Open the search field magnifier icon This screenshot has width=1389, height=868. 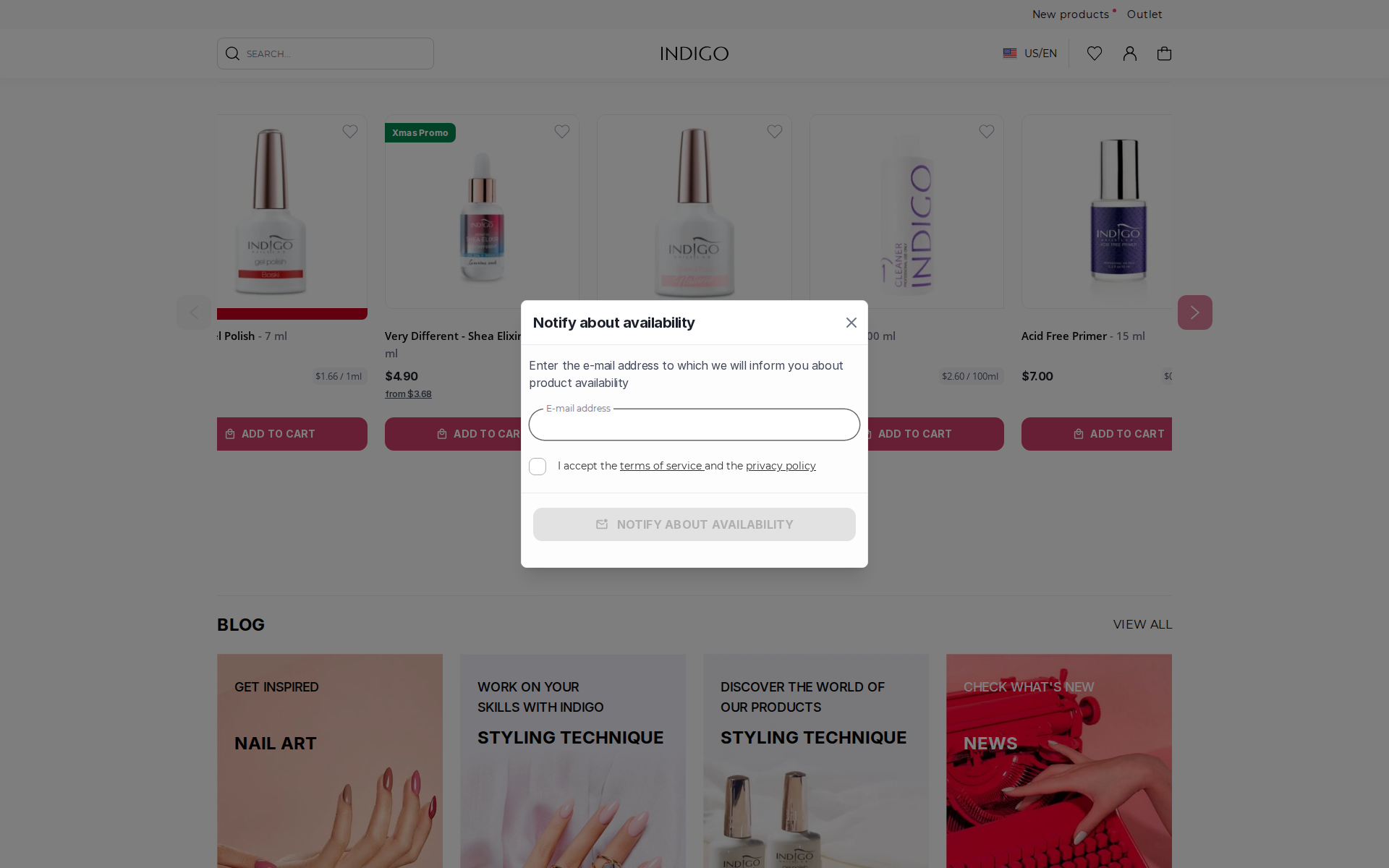click(x=232, y=53)
